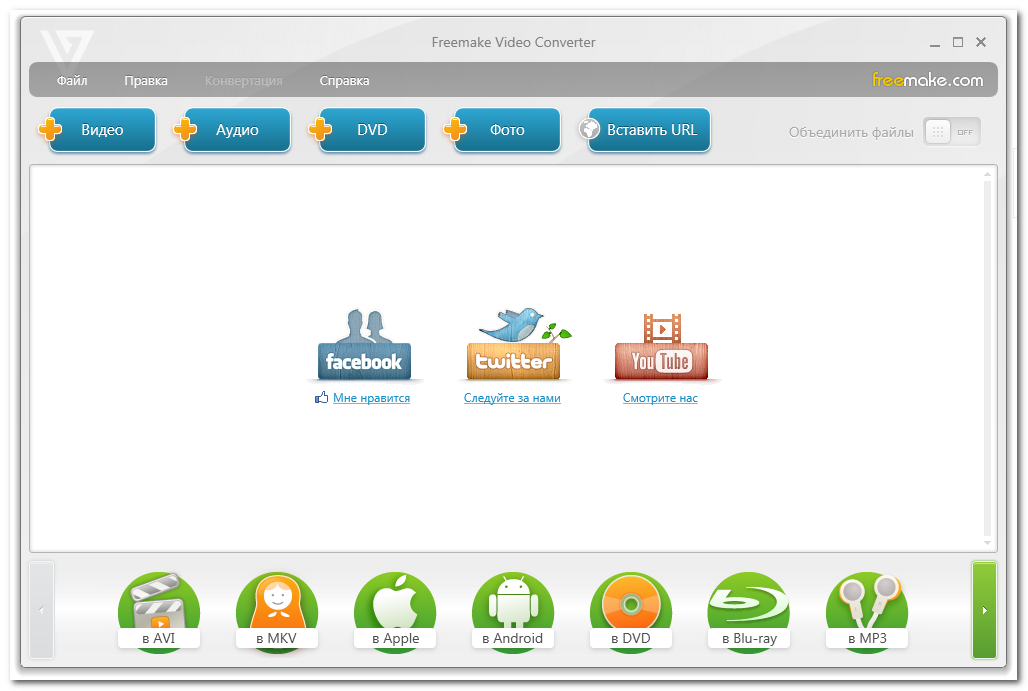Click the grey left arrow of formats bar
This screenshot has height=691, width=1028.
pos(41,610)
